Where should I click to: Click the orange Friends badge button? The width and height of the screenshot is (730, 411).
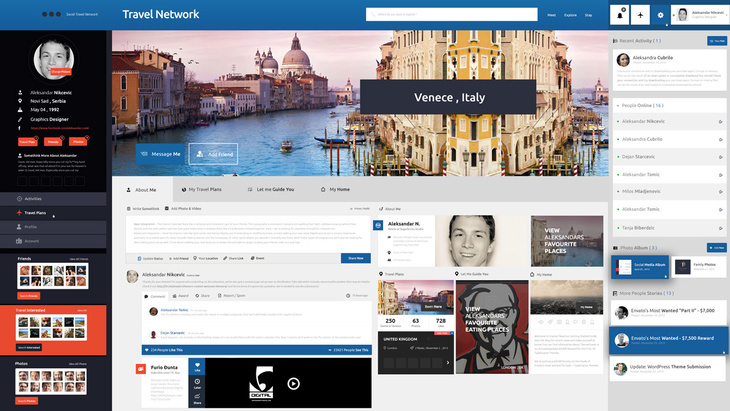53,141
